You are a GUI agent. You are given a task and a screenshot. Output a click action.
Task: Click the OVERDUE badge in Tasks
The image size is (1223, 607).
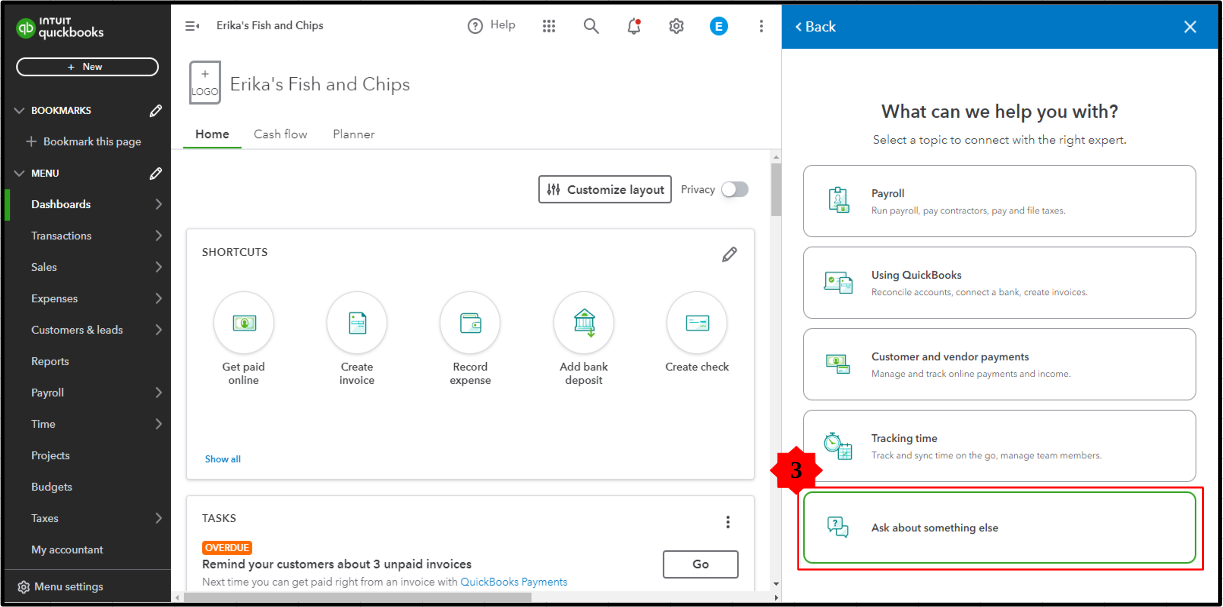227,548
